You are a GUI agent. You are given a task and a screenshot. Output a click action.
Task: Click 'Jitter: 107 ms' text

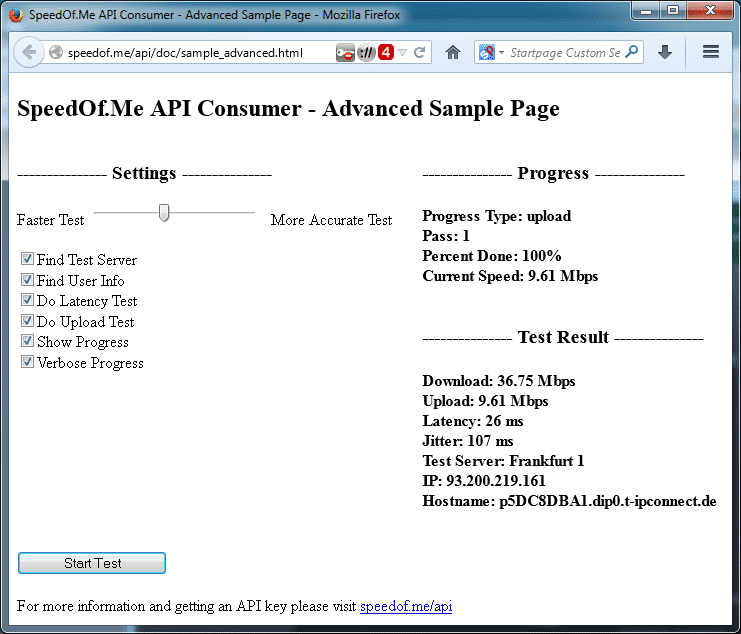[467, 441]
